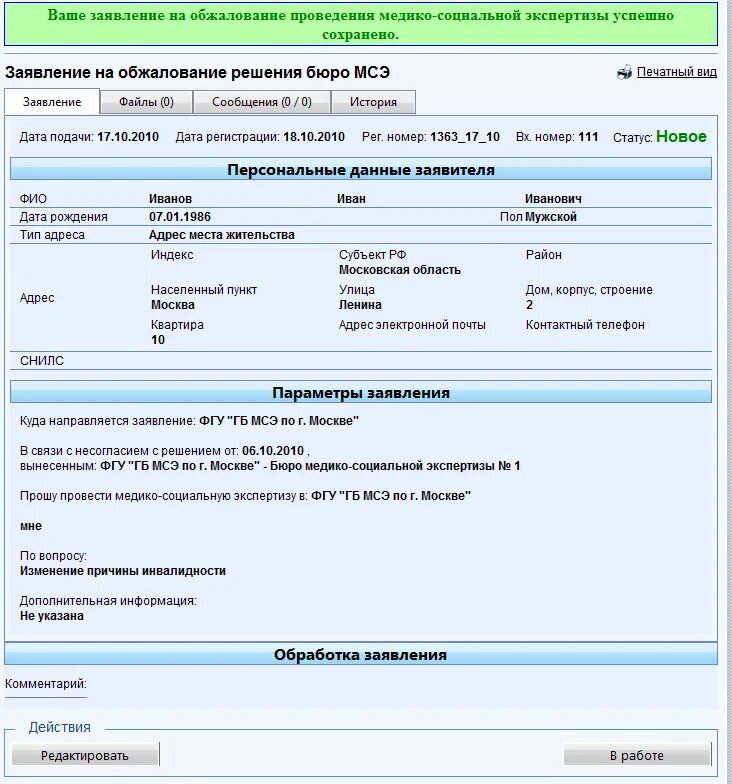Screen dimensions: 732x784
Task: Switch to the Файлы (0) tab
Action: (x=146, y=102)
